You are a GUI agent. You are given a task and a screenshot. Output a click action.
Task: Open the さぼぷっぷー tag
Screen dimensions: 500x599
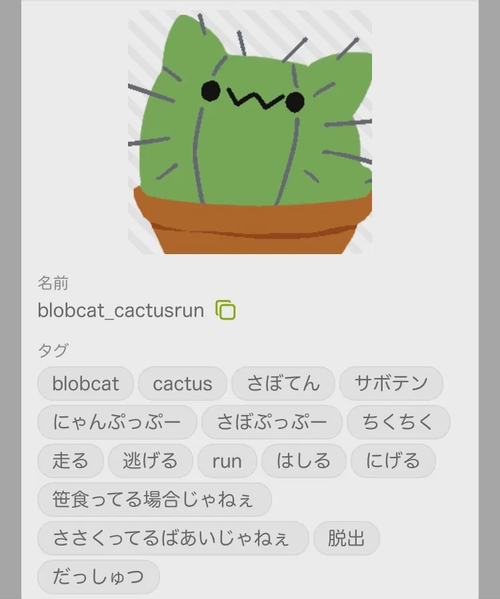pyautogui.click(x=272, y=422)
